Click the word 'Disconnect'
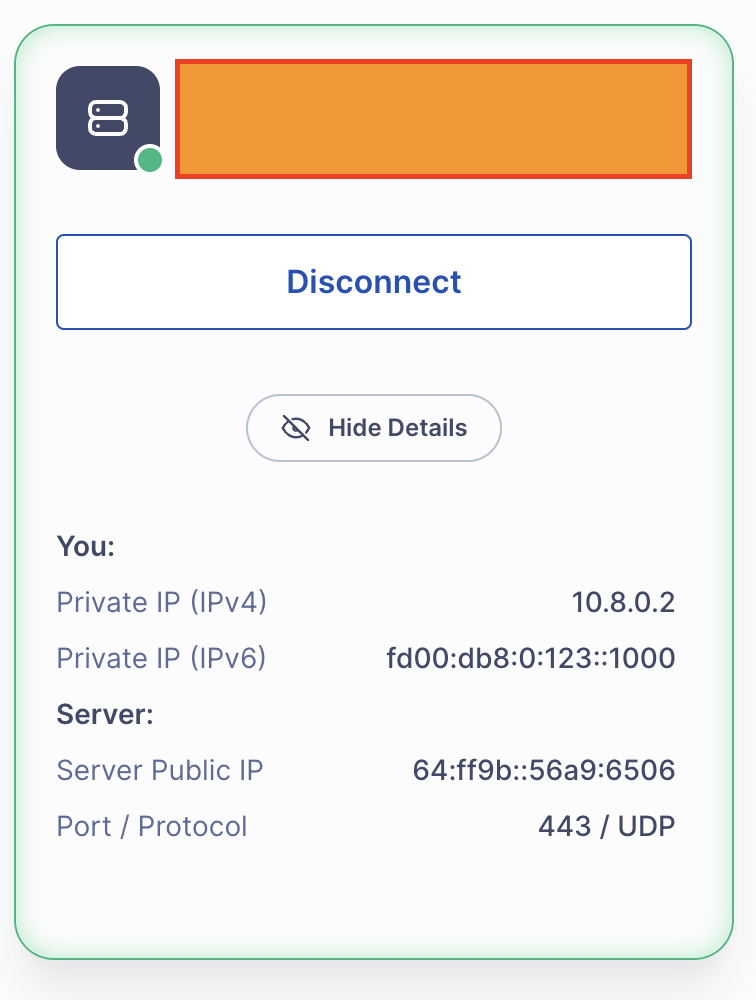756x1000 pixels. (373, 282)
